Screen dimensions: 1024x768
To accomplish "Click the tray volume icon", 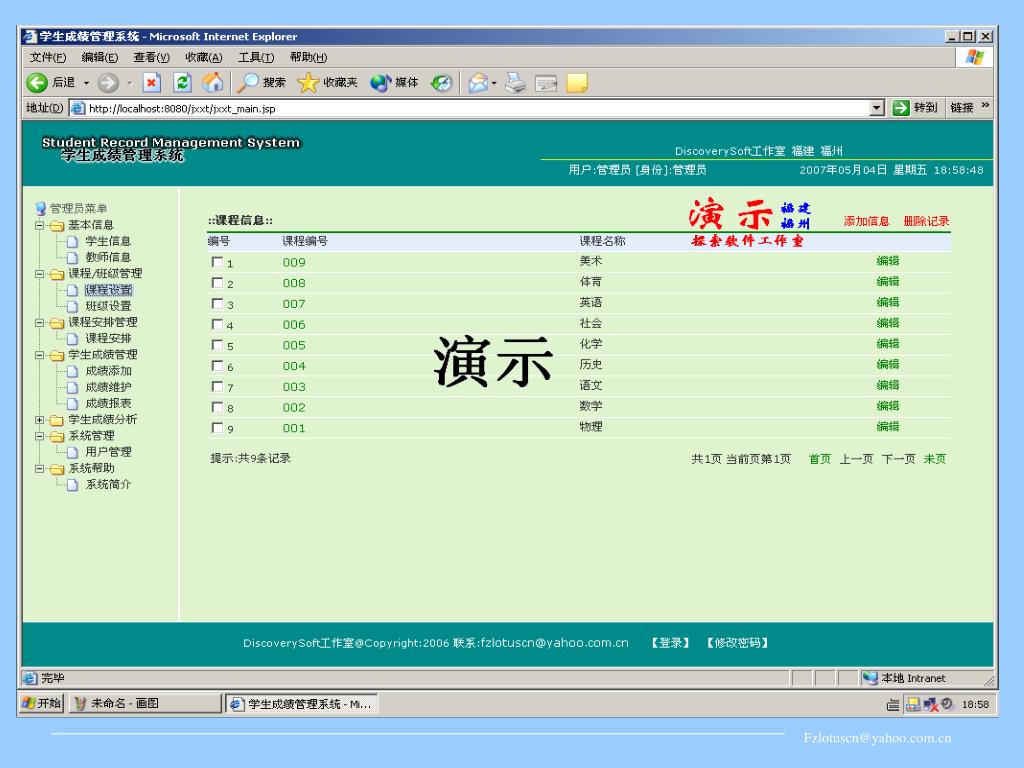I will pos(947,704).
